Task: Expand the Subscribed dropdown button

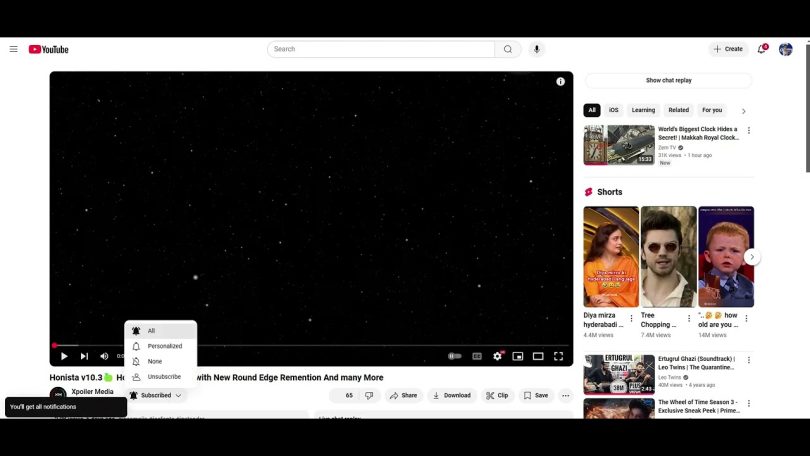Action: tap(157, 395)
